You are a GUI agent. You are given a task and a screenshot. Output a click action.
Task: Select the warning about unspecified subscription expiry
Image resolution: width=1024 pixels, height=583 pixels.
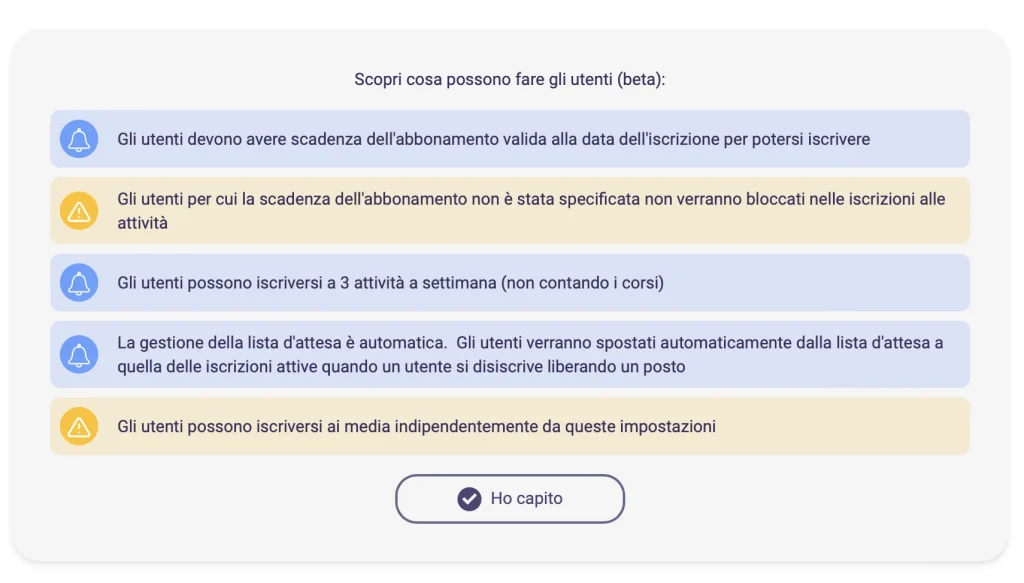pos(530,199)
